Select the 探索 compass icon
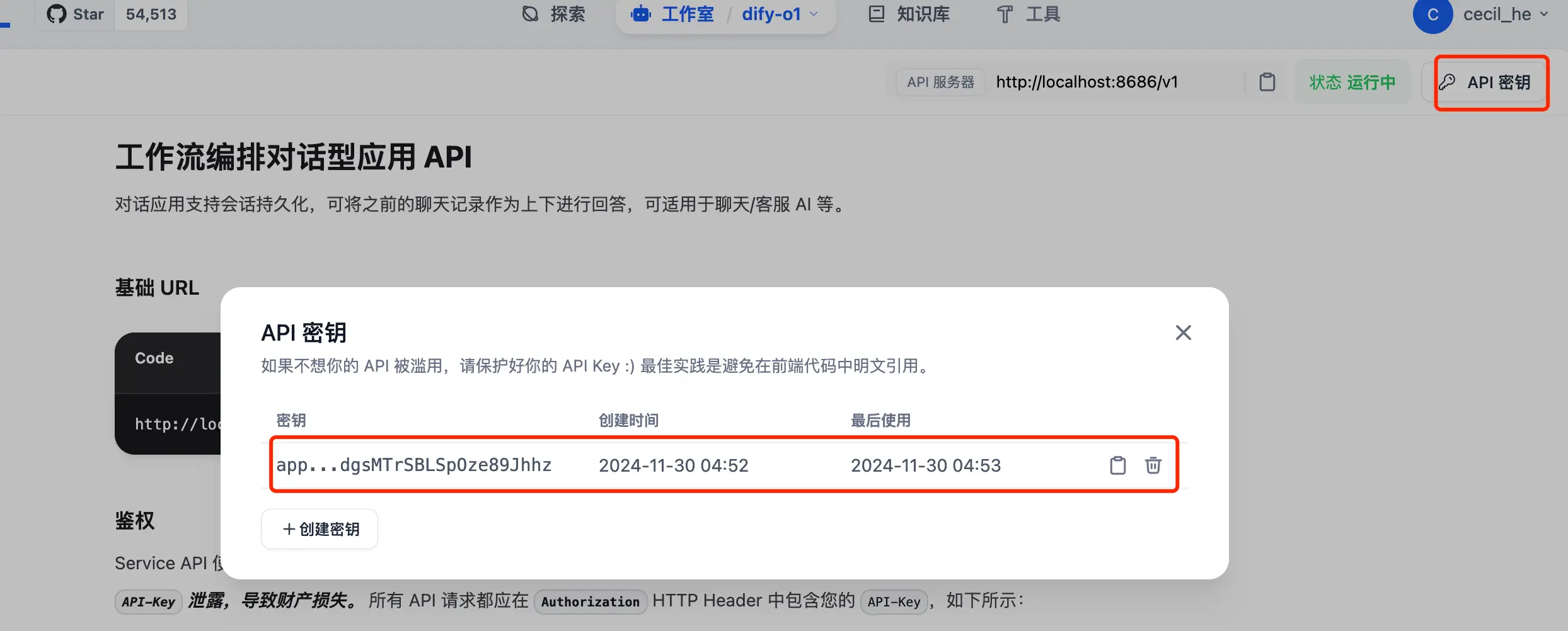This screenshot has width=1568, height=631. coord(529,14)
